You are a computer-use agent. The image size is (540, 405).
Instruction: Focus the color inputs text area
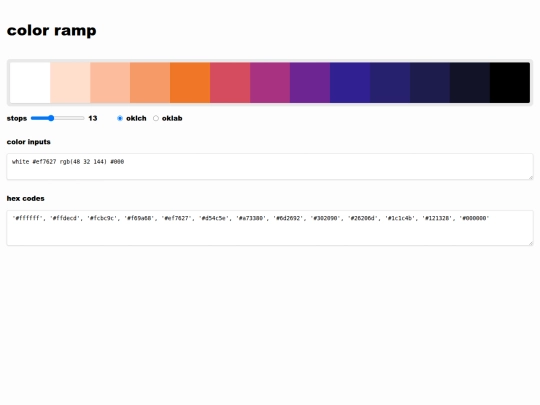click(x=270, y=167)
